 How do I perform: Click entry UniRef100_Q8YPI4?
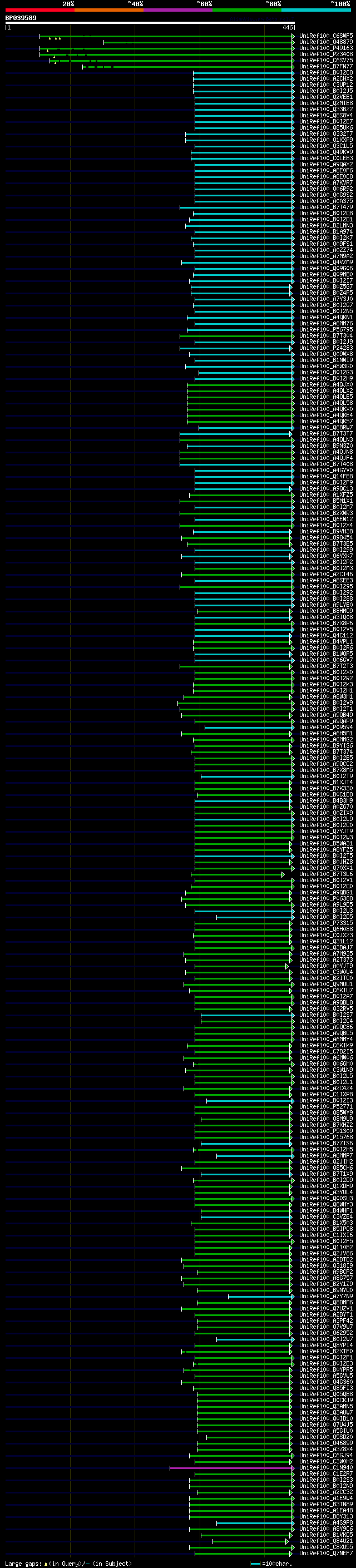pyautogui.click(x=326, y=1346)
